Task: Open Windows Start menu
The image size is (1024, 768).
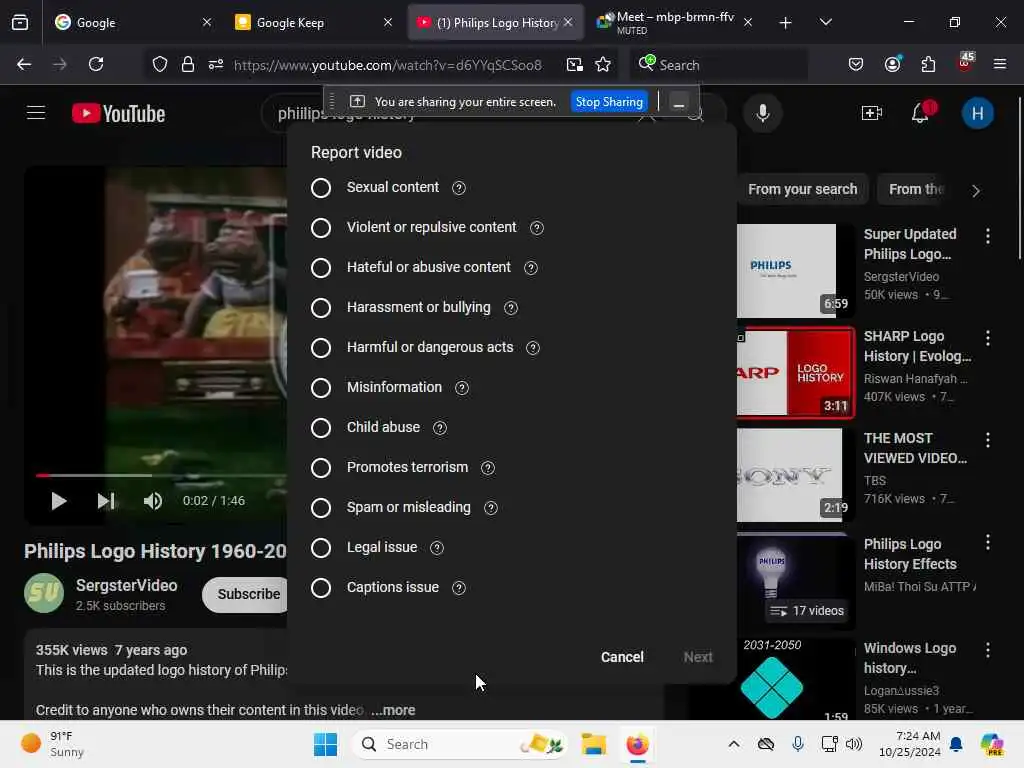Action: coord(325,744)
